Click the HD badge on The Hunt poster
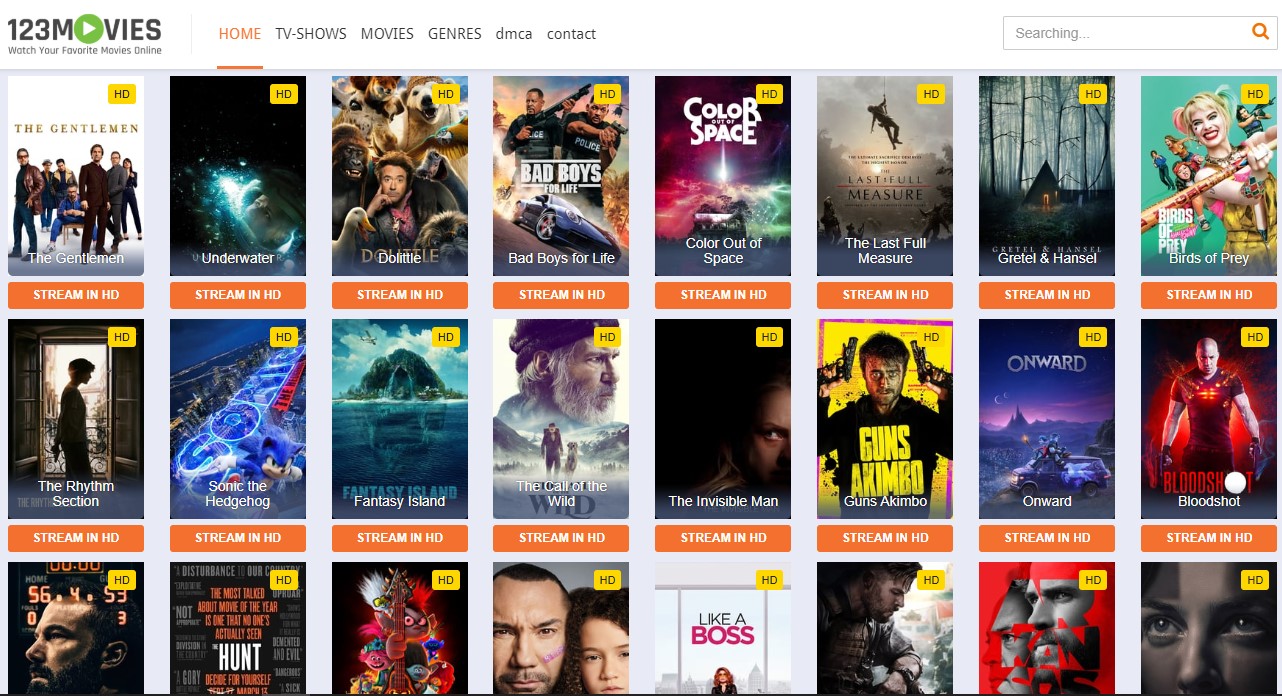This screenshot has width=1282, height=696. pyautogui.click(x=284, y=580)
